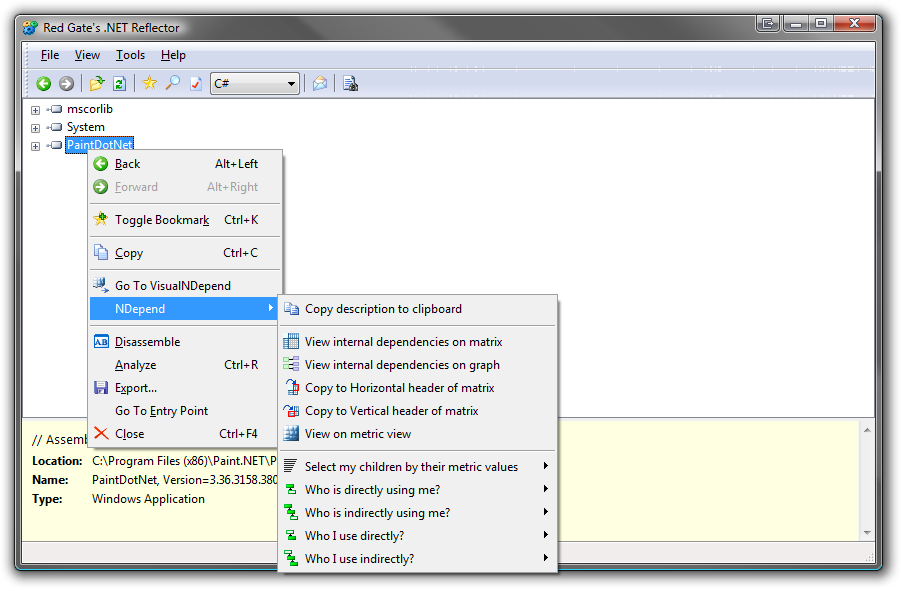Click the envelope toolbar icon
Viewport: 901px width, 591px height.
tap(320, 84)
